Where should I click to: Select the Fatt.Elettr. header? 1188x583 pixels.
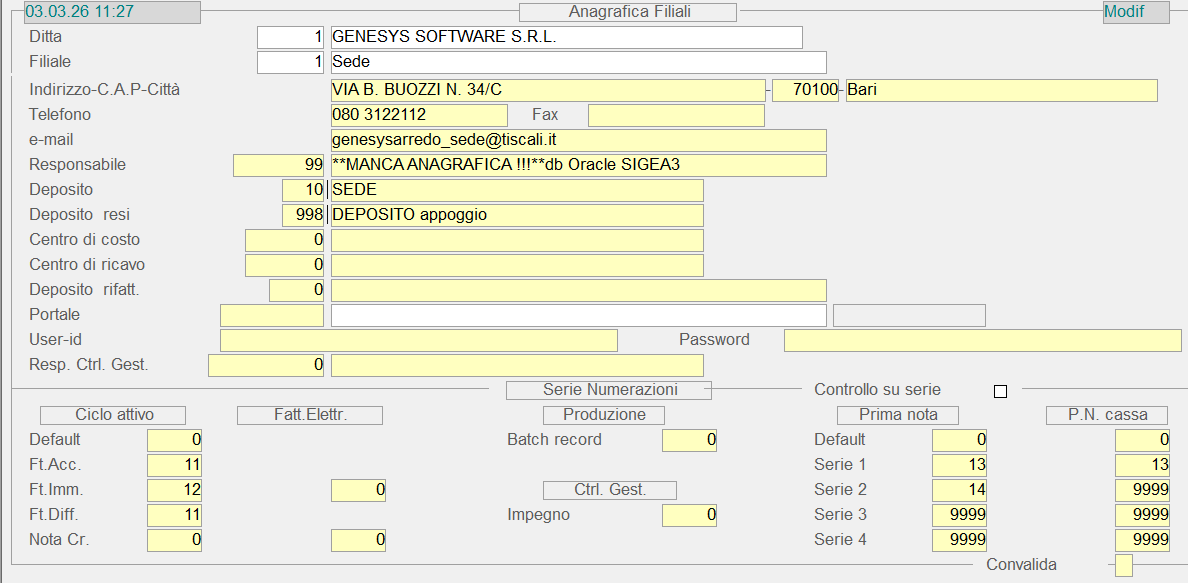coord(310,415)
